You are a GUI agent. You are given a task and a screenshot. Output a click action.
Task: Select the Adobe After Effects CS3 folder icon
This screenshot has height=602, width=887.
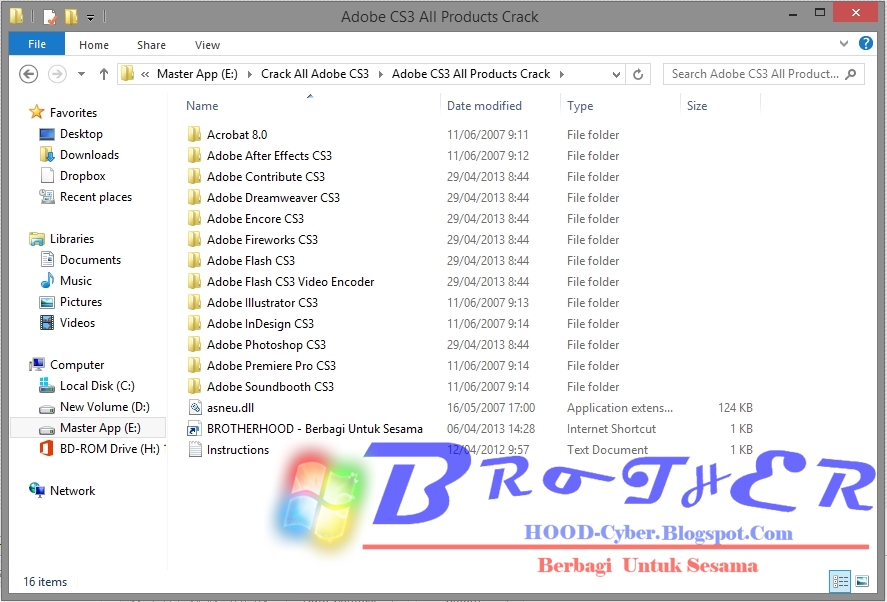tap(194, 155)
